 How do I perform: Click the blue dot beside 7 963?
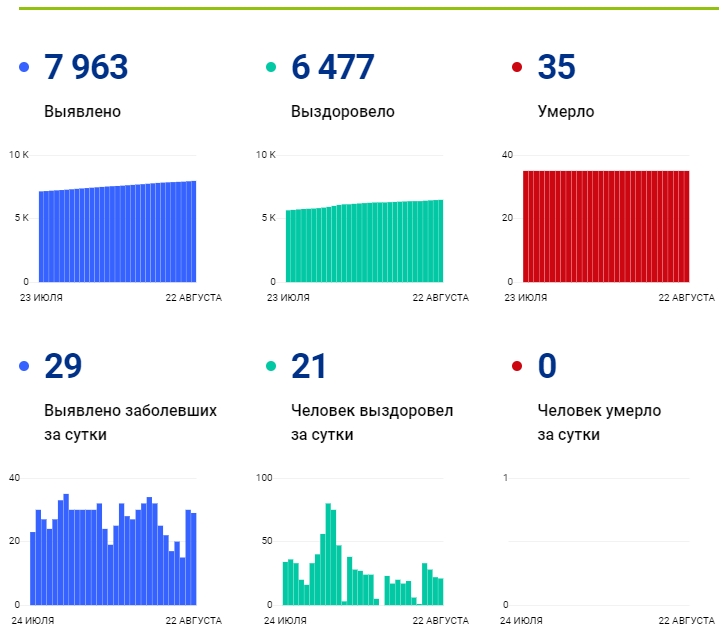[x=24, y=67]
